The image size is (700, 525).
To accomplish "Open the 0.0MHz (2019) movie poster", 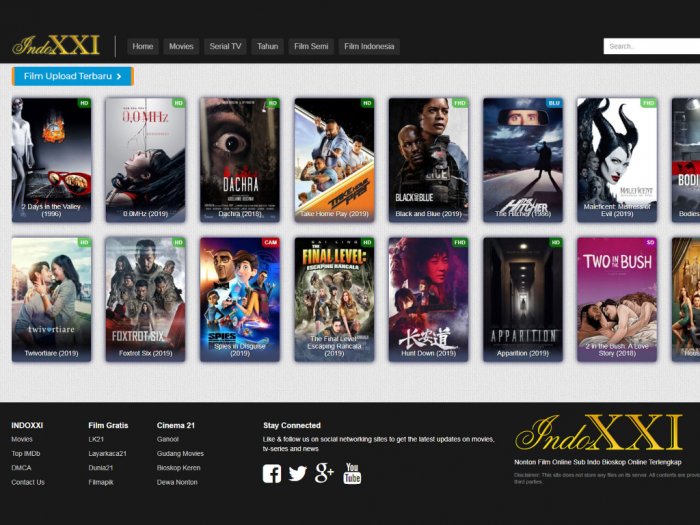I will (146, 160).
